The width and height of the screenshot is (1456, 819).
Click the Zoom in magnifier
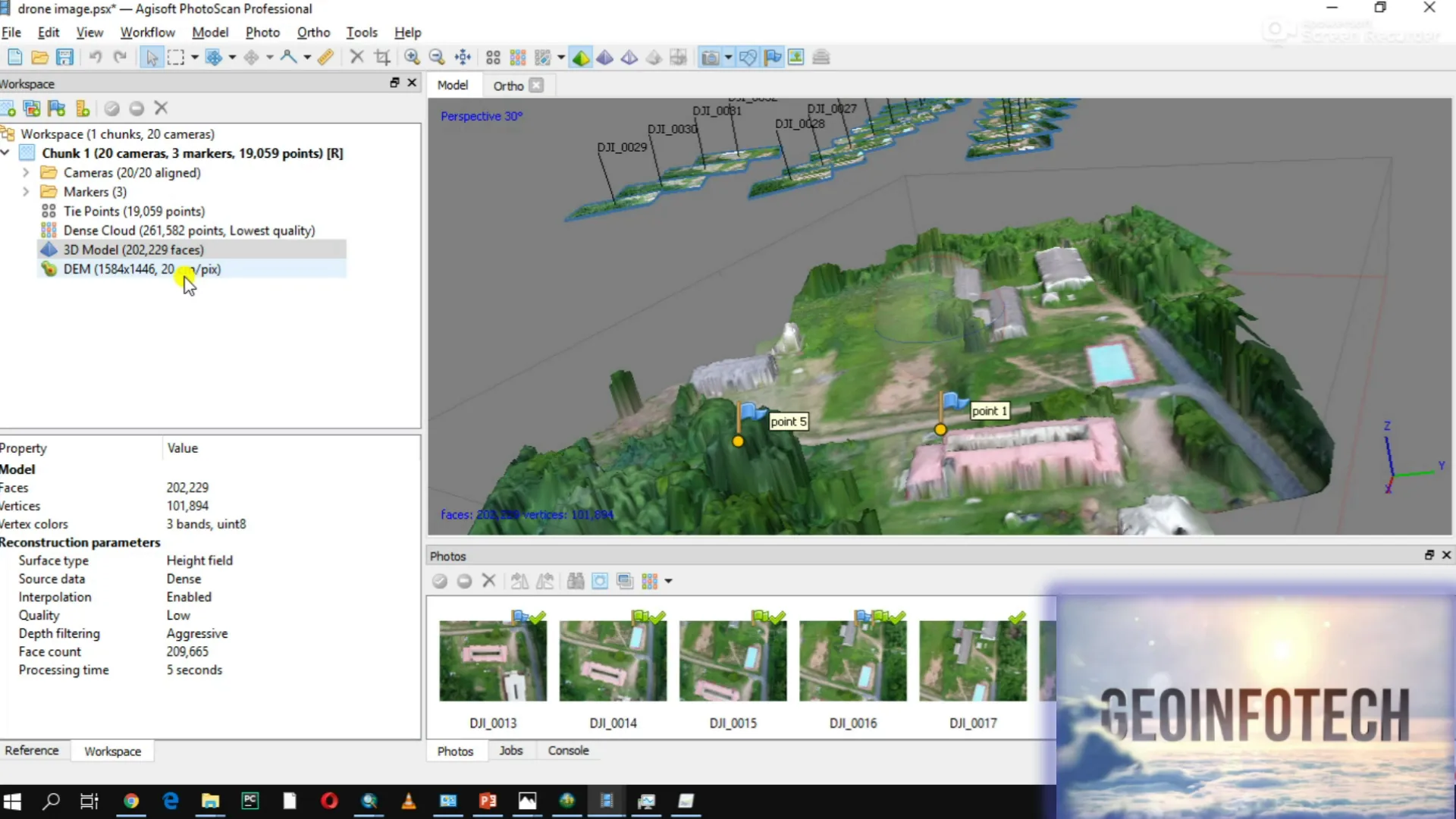click(412, 57)
